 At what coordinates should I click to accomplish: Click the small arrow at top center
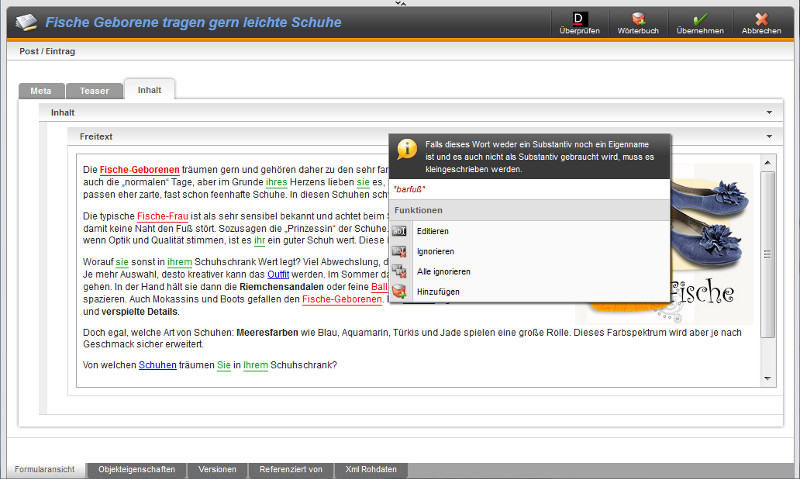click(x=400, y=4)
